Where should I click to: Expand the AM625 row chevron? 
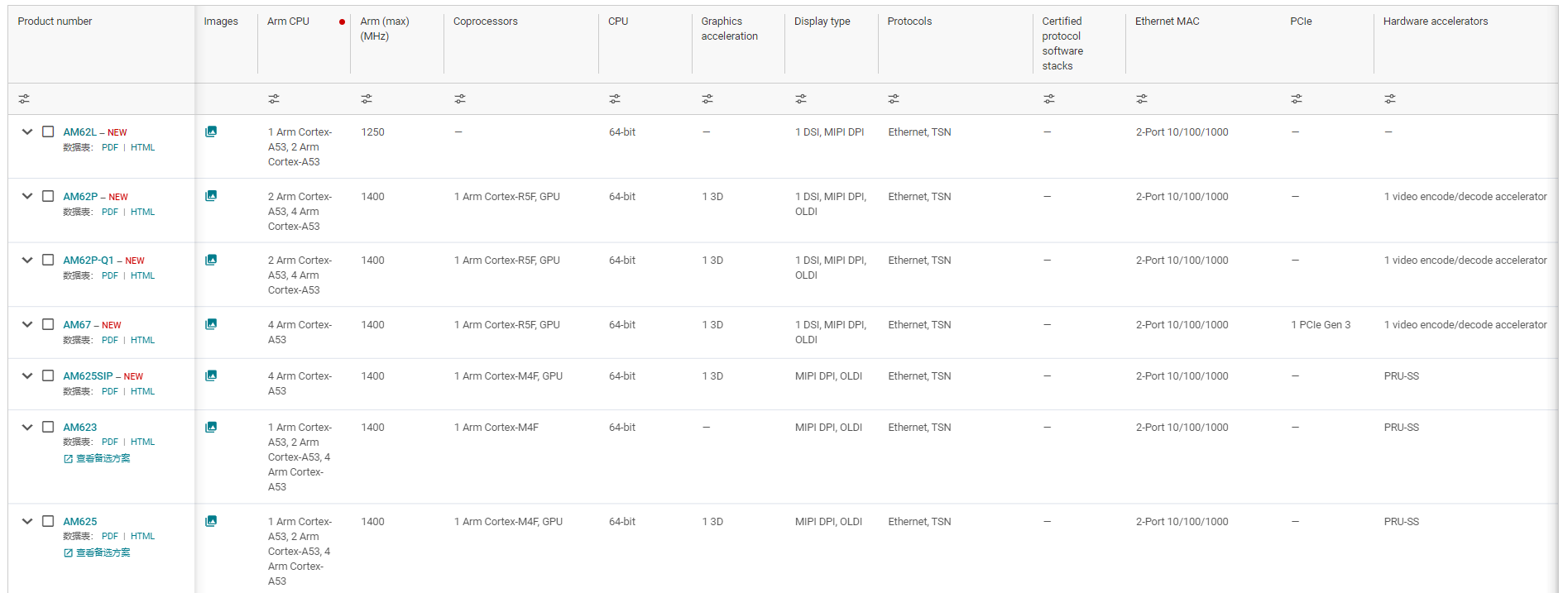(x=27, y=521)
